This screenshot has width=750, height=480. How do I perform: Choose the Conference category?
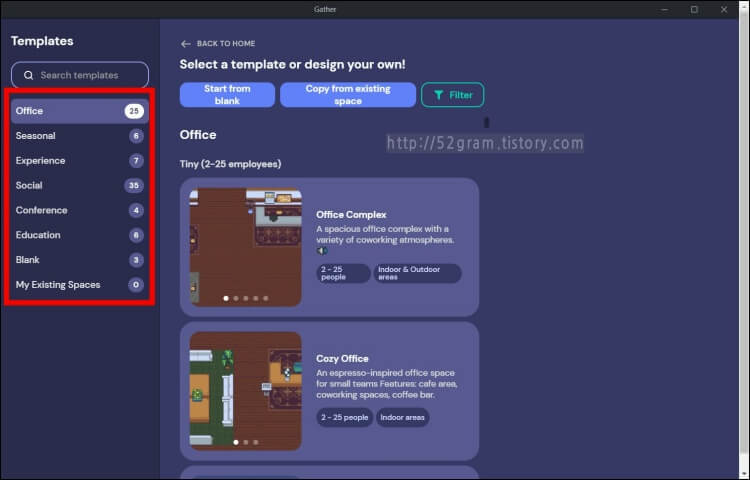[80, 210]
